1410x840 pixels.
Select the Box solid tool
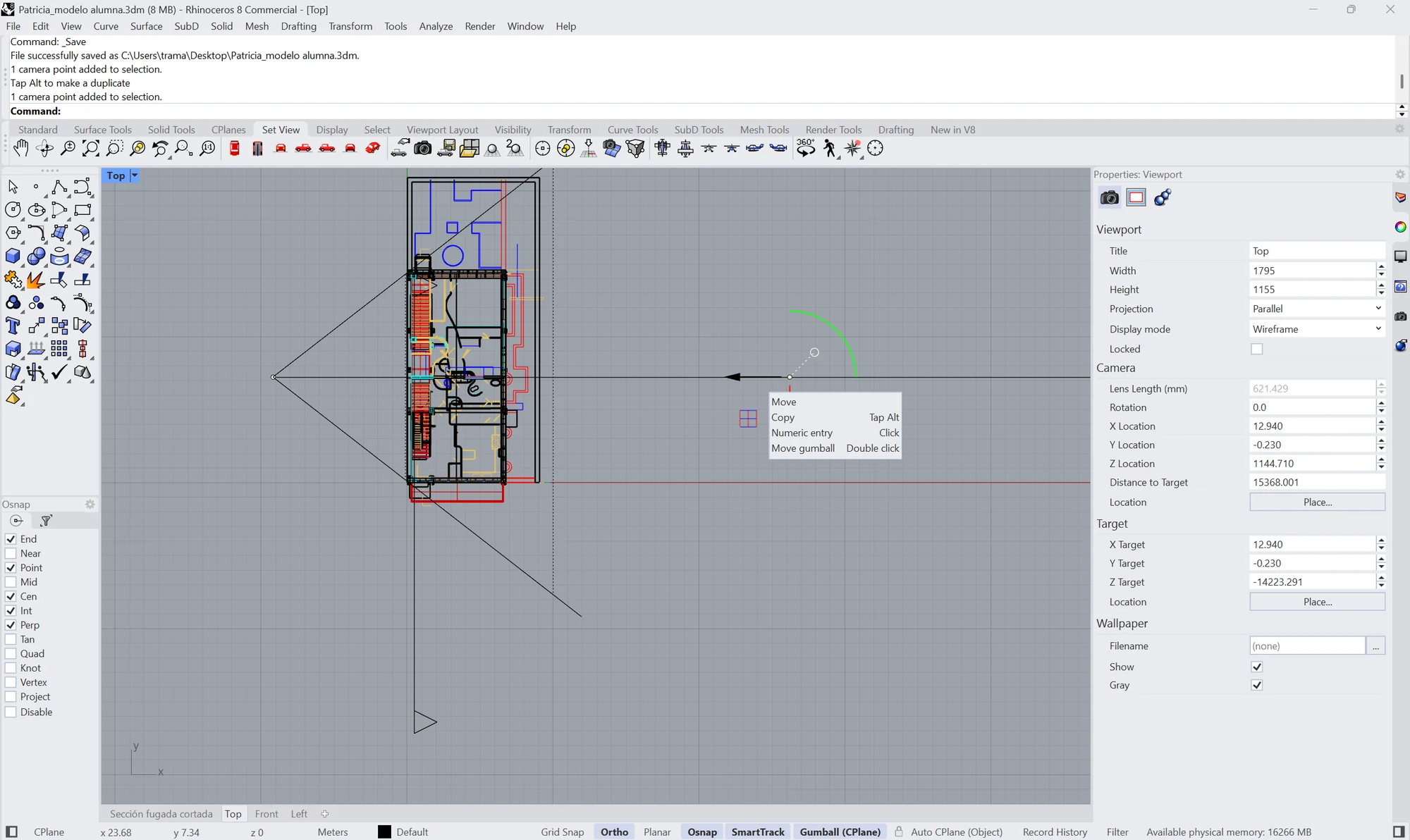pyautogui.click(x=13, y=256)
